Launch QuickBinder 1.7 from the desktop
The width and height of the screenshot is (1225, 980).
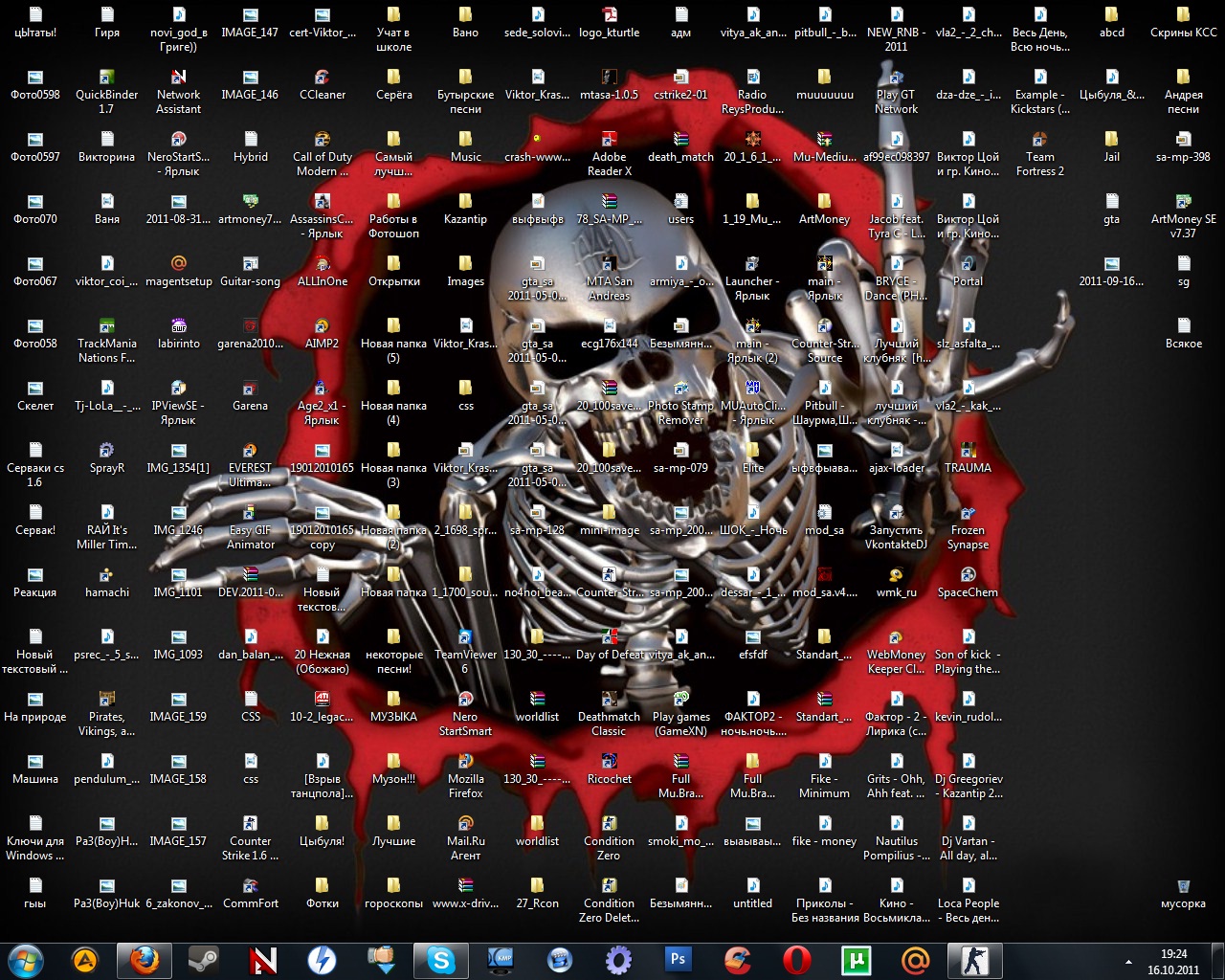(107, 92)
